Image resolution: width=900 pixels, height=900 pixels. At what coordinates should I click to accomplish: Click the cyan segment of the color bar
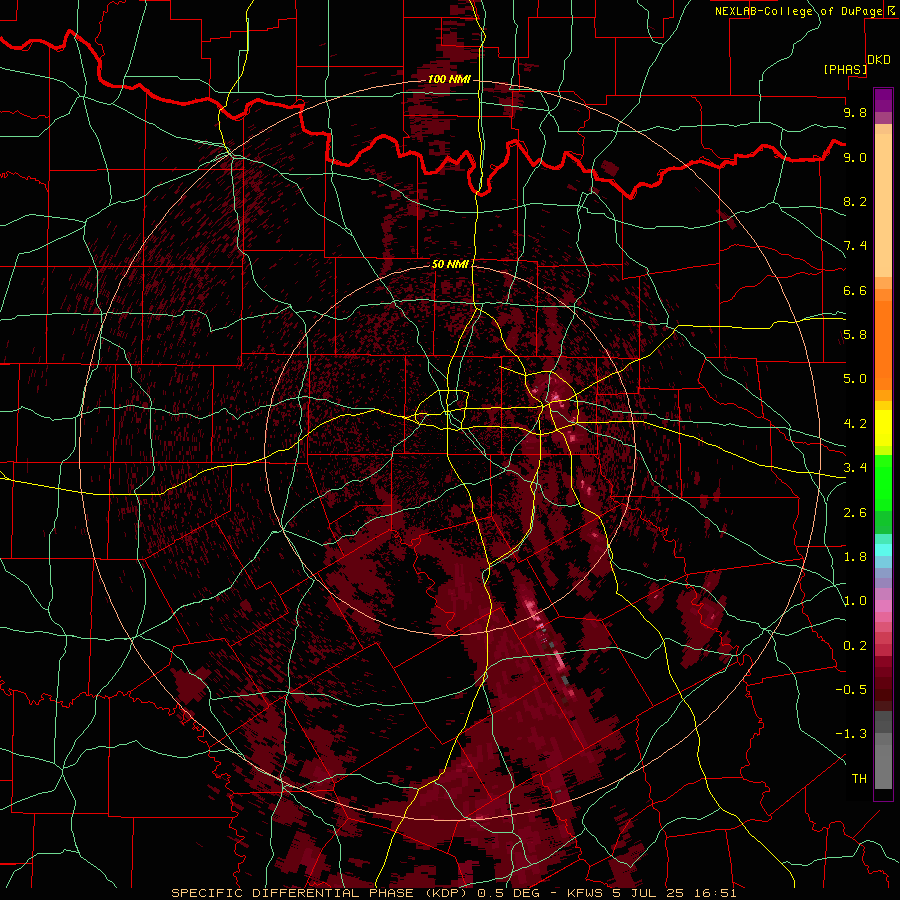coord(883,550)
